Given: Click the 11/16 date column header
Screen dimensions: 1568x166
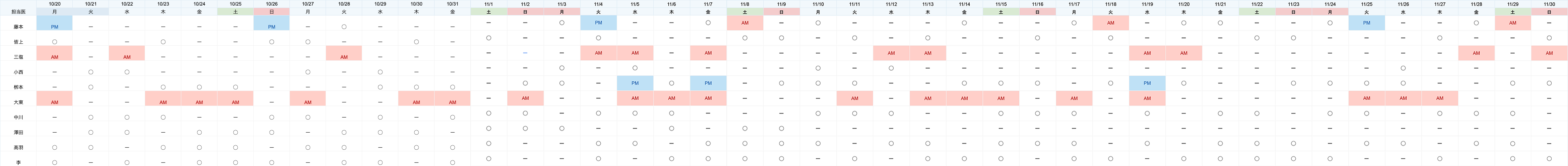Looking at the screenshot, I should [x=1038, y=4].
